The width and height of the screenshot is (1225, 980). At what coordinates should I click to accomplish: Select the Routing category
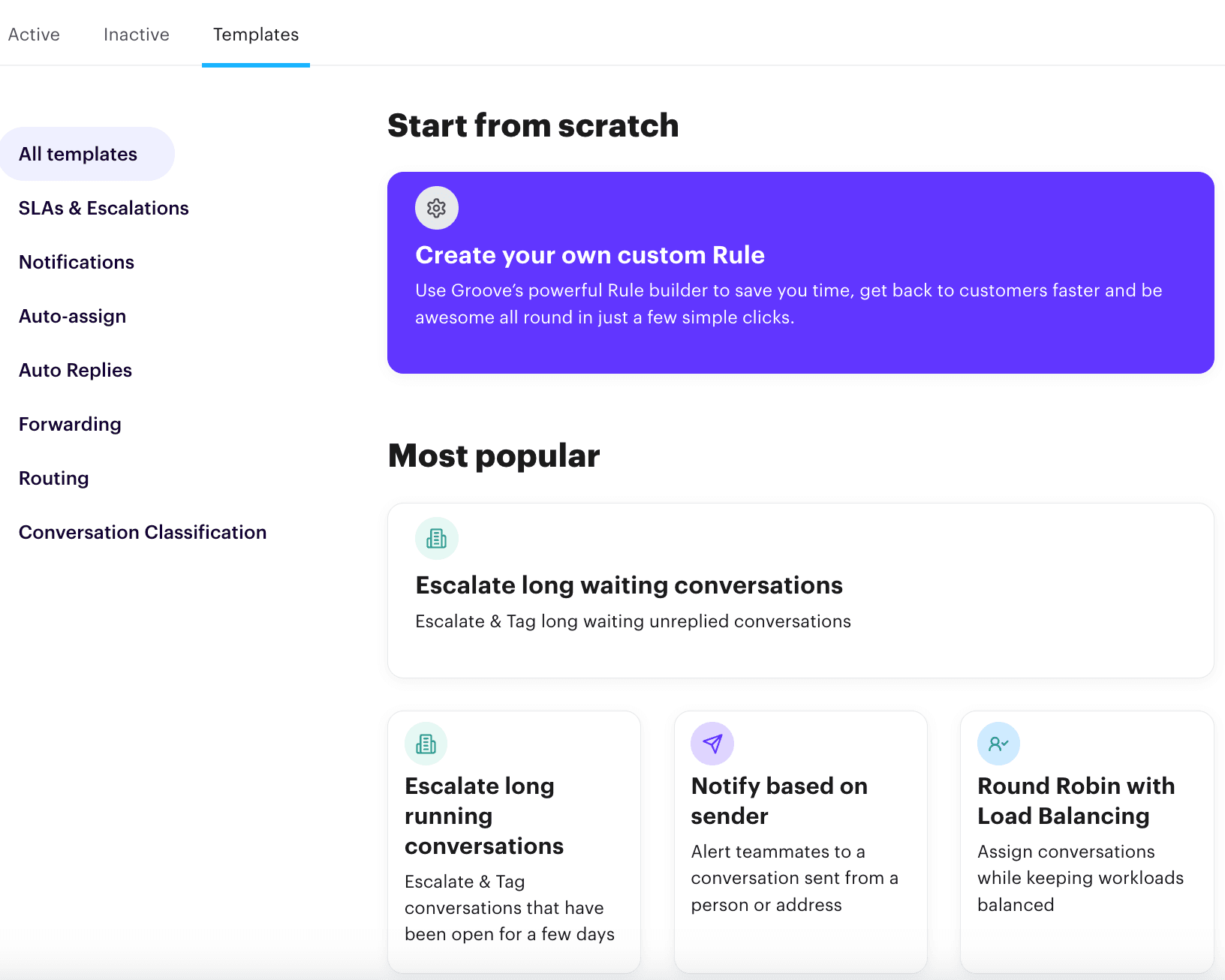coord(53,478)
